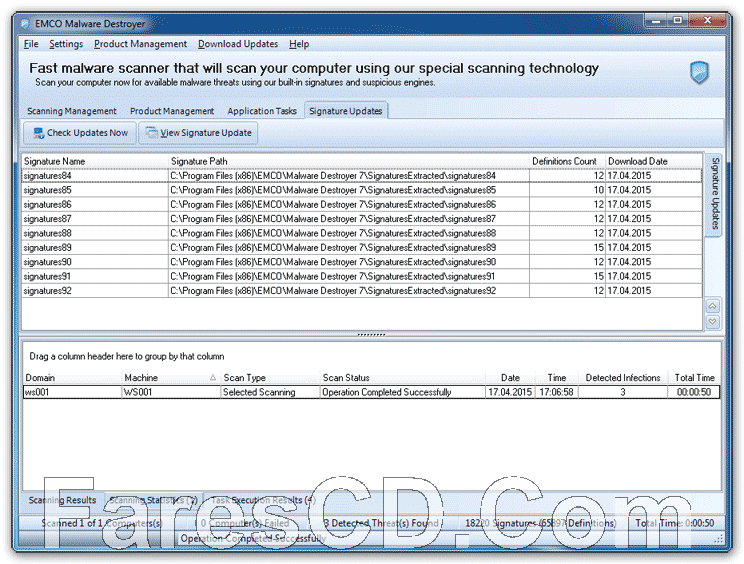Click the Machine column header
This screenshot has width=744, height=564.
point(171,378)
